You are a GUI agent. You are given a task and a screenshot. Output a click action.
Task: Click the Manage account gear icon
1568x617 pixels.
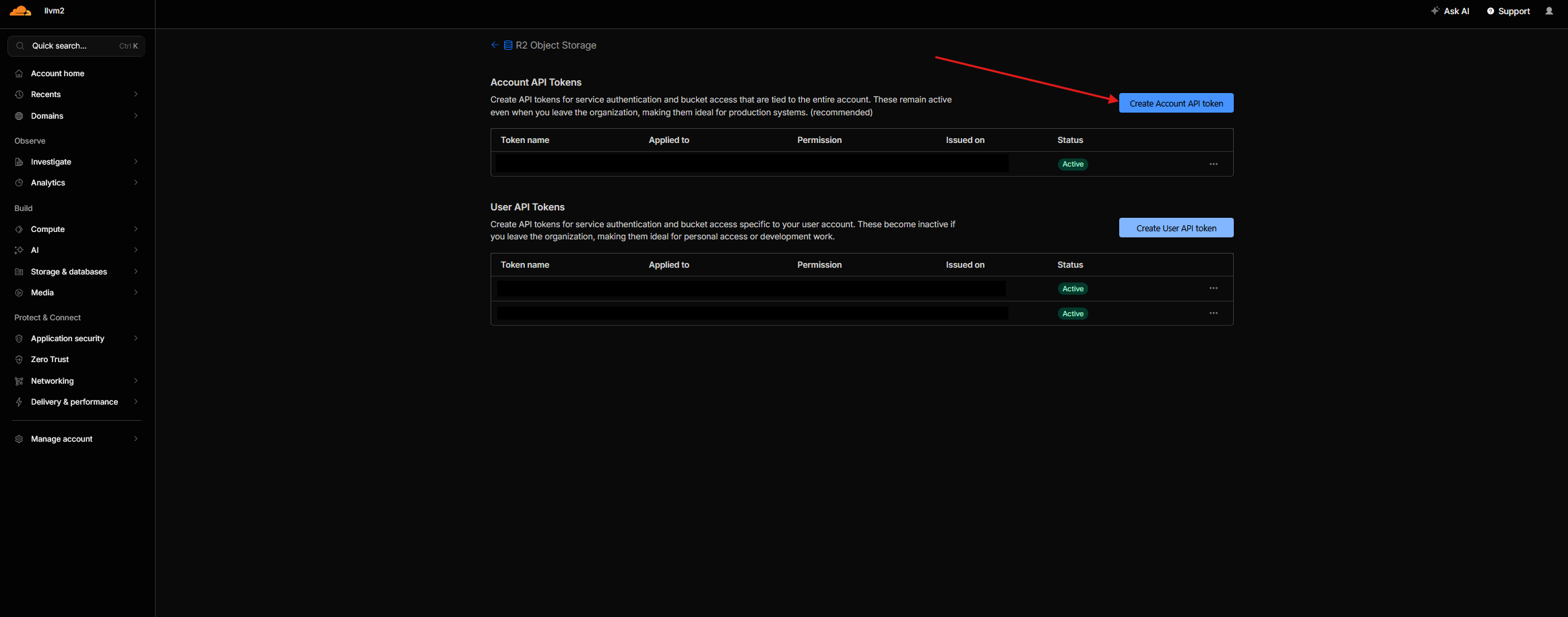coord(19,439)
